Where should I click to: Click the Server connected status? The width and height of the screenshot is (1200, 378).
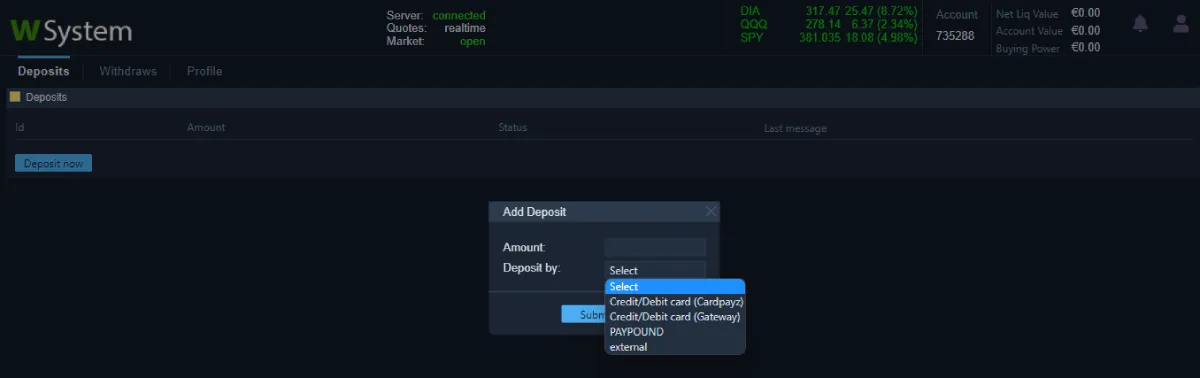click(x=436, y=16)
